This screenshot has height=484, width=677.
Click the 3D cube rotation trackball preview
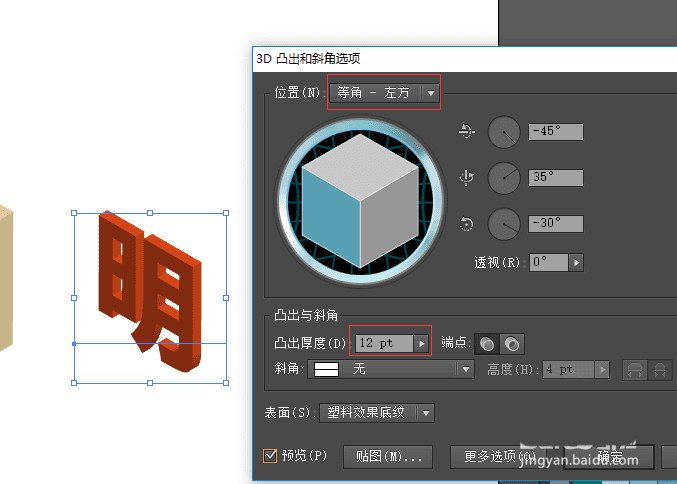coord(361,201)
